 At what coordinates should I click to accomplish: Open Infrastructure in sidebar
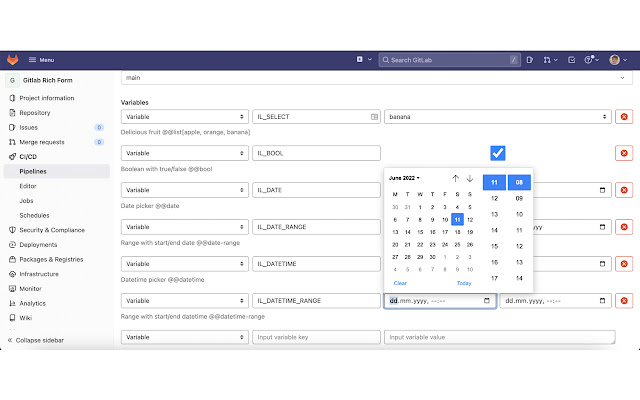(x=39, y=274)
